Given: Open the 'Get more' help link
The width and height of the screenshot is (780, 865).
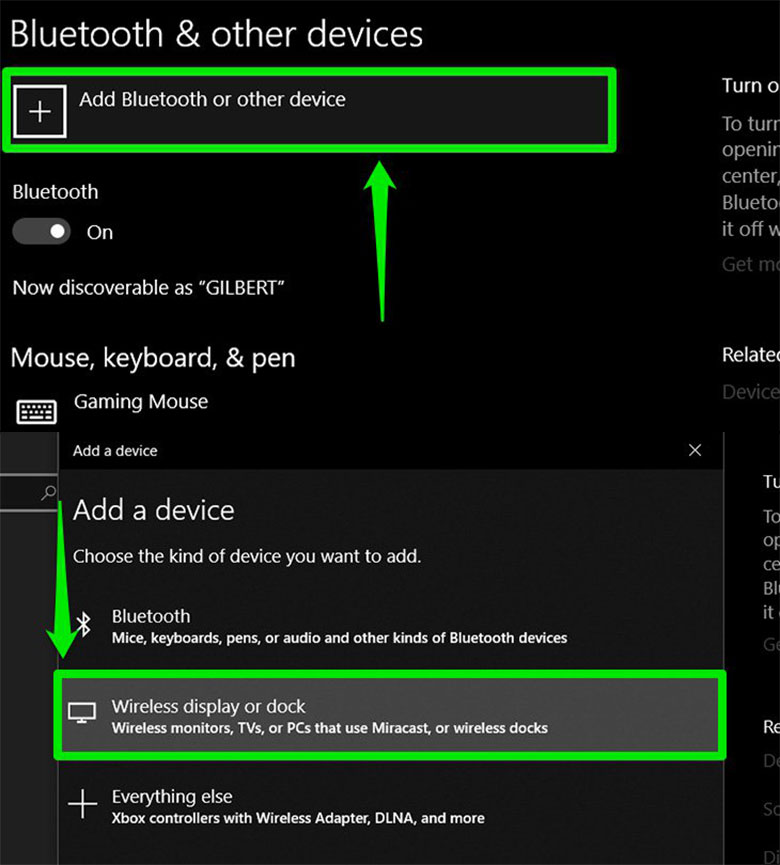Looking at the screenshot, I should (750, 264).
